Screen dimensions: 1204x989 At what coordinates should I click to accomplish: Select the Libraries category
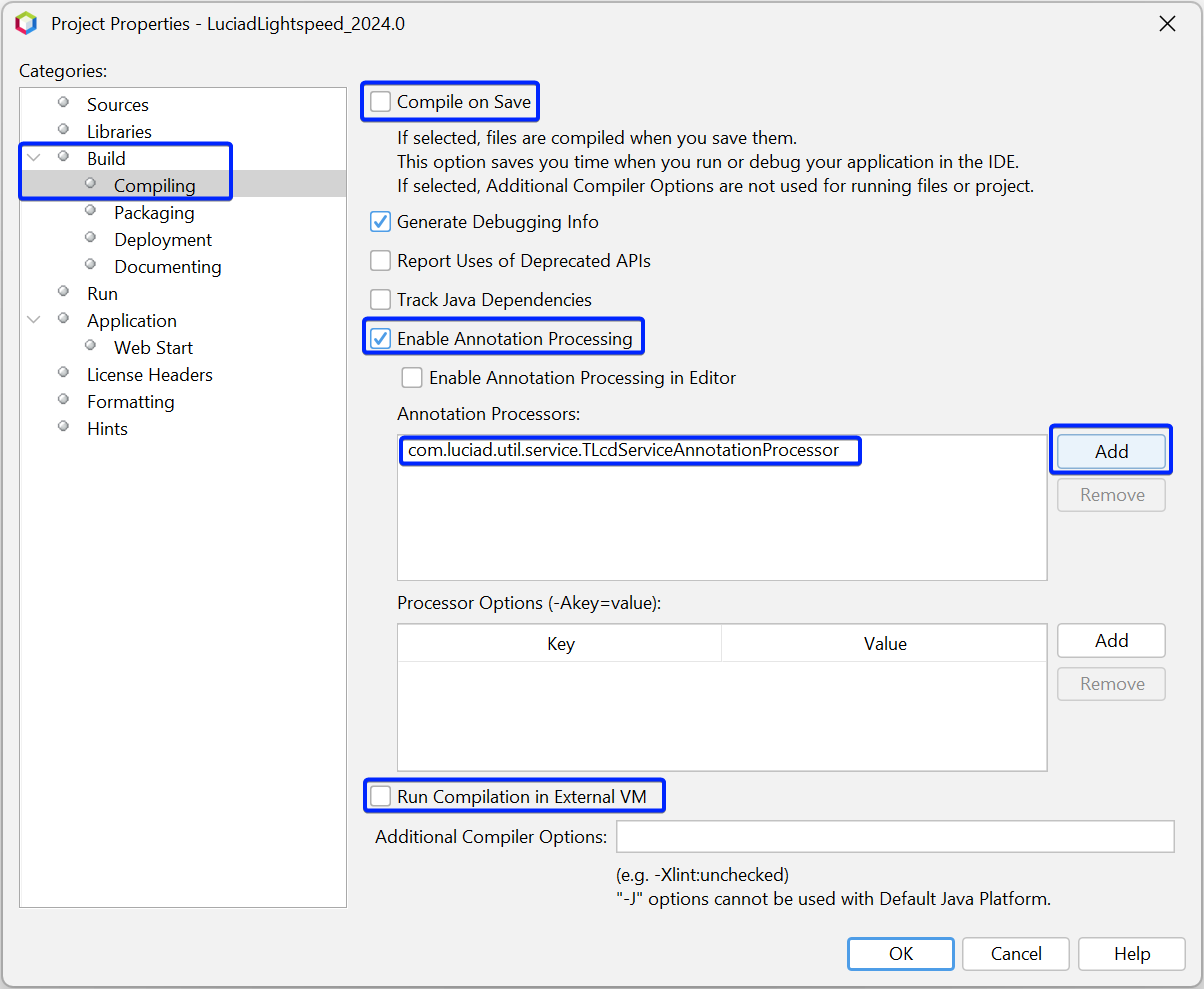pos(119,132)
